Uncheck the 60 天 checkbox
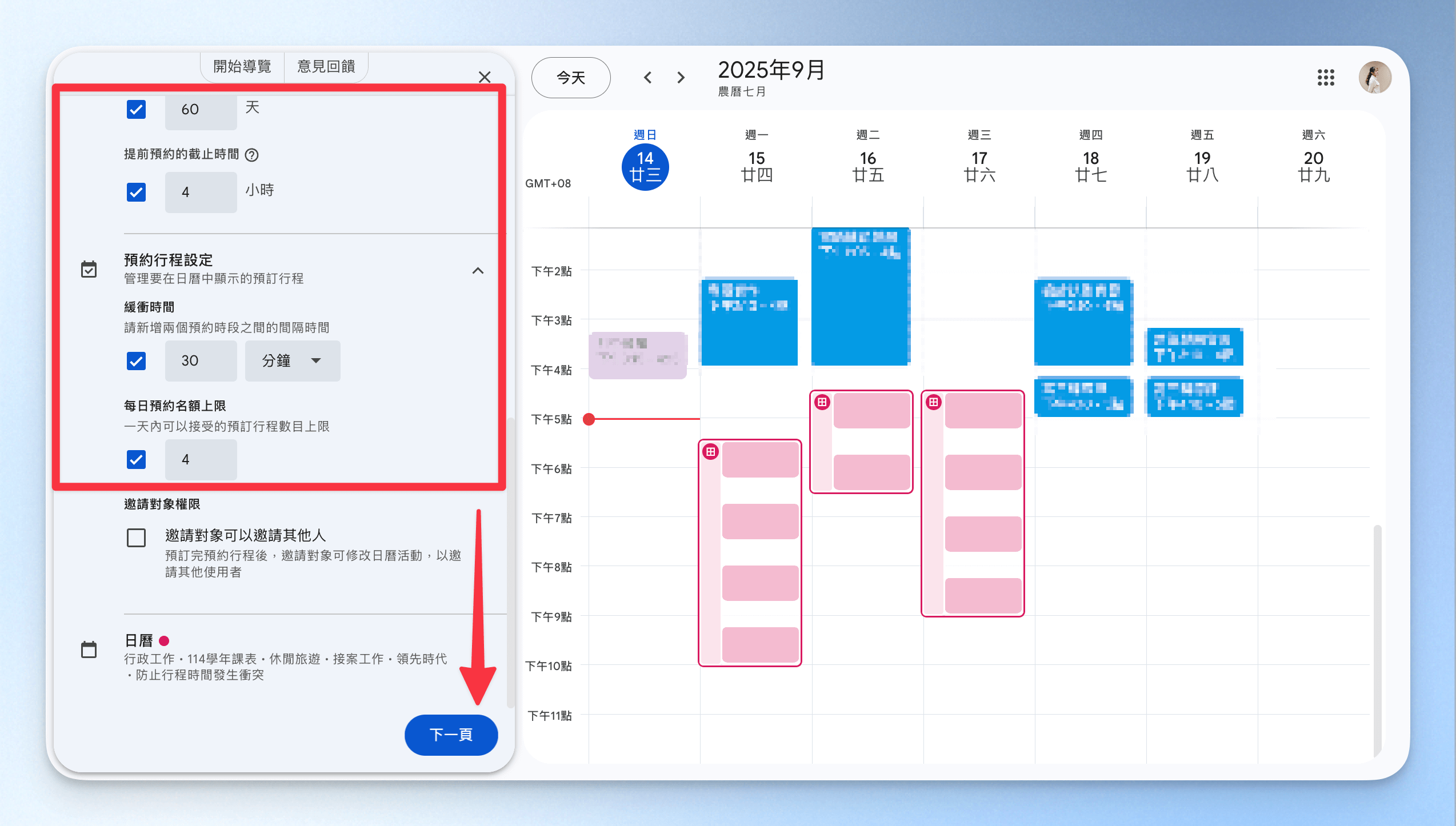Screen dimensions: 1456x826 coord(136,109)
